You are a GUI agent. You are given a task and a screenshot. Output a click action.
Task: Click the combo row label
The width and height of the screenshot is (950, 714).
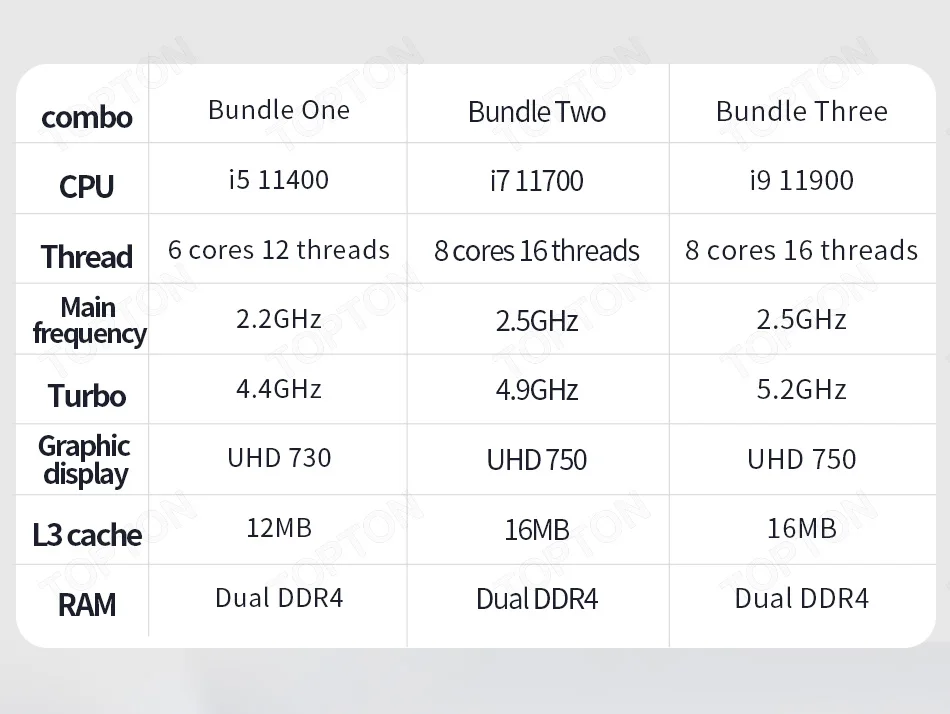pyautogui.click(x=87, y=117)
